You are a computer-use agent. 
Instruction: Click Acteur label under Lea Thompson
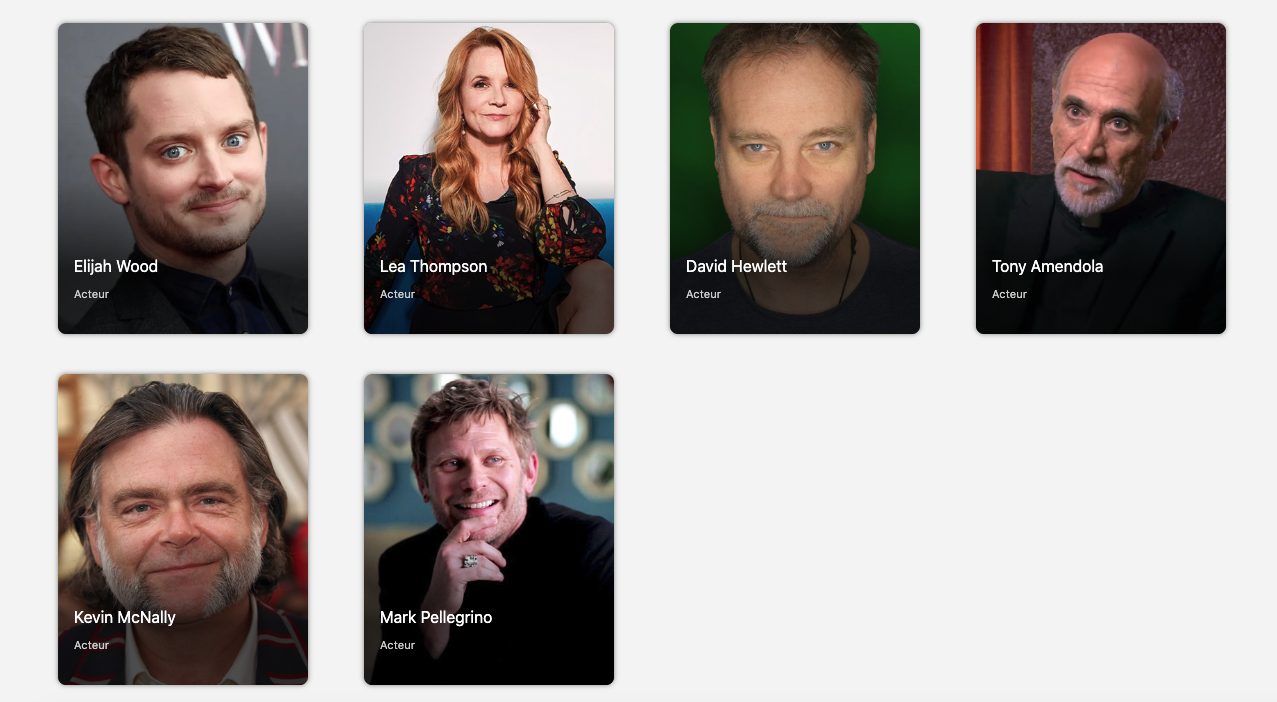click(397, 294)
